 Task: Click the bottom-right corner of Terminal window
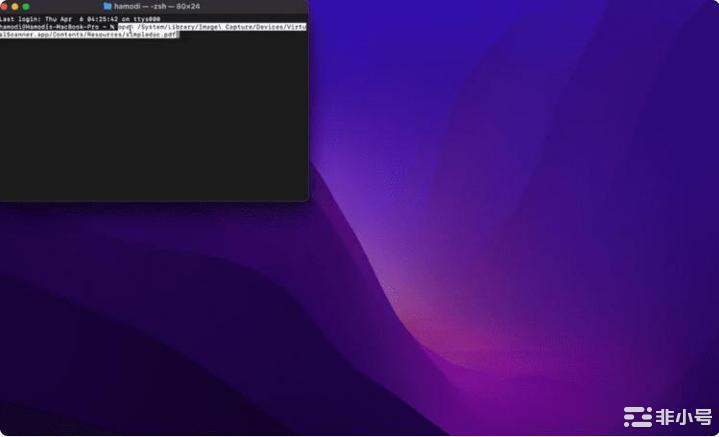(307, 199)
